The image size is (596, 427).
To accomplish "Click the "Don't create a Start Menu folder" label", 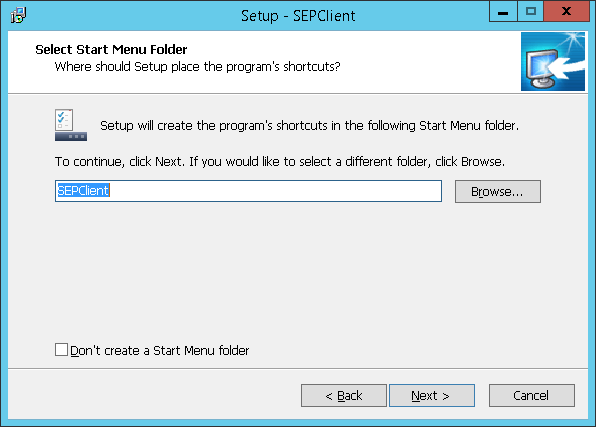I will (x=160, y=351).
